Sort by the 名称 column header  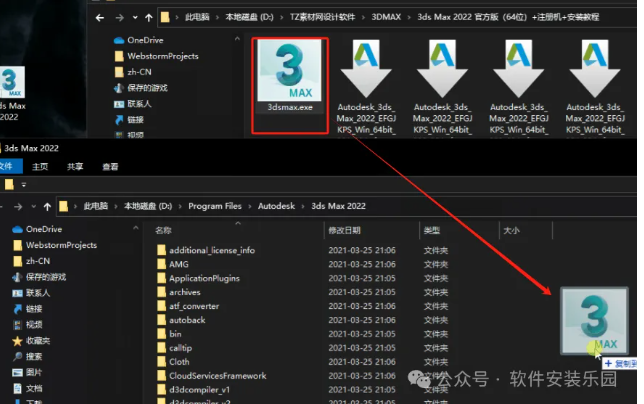165,230
